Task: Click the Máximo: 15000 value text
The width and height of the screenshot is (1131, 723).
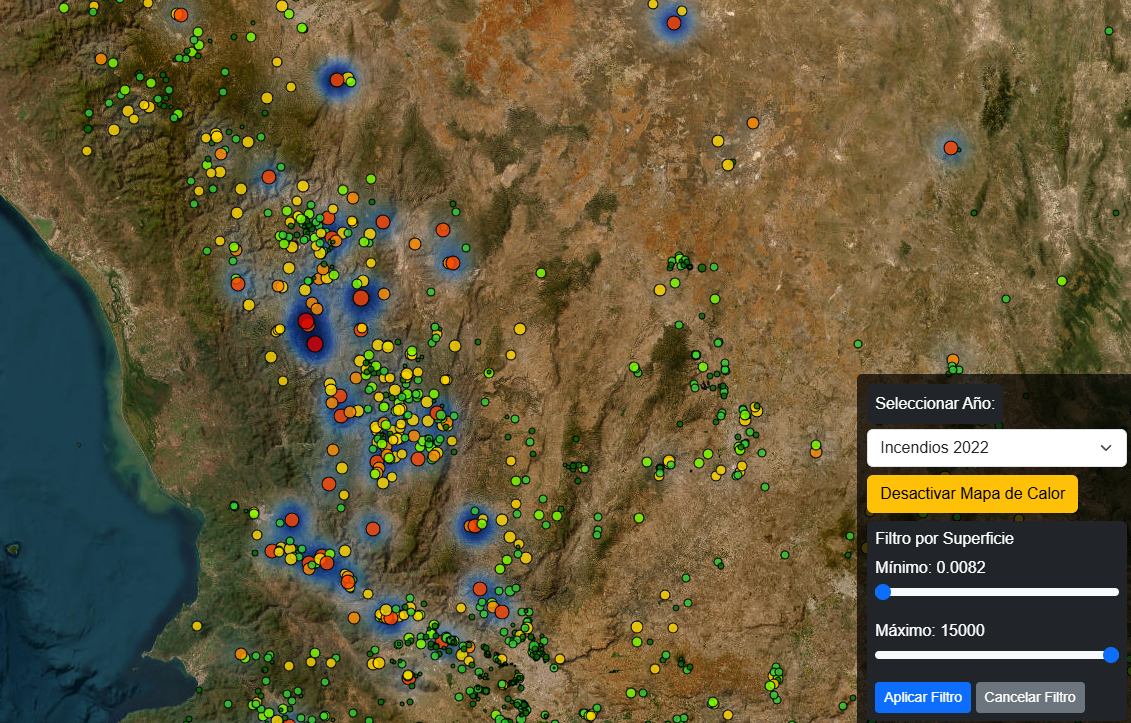Action: (x=930, y=630)
